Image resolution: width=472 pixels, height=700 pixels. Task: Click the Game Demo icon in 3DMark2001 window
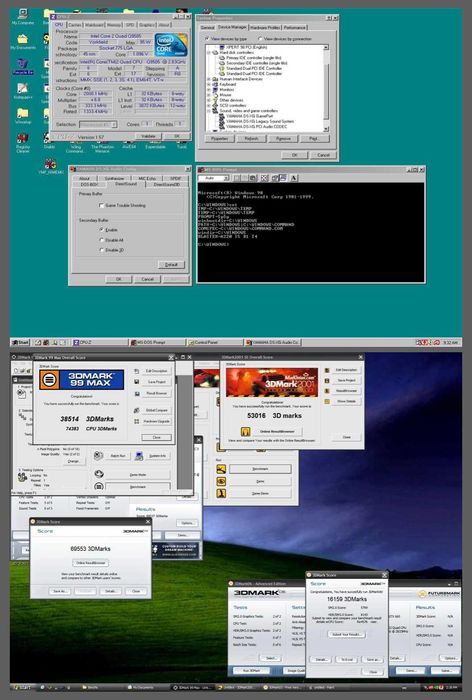[x=221, y=493]
